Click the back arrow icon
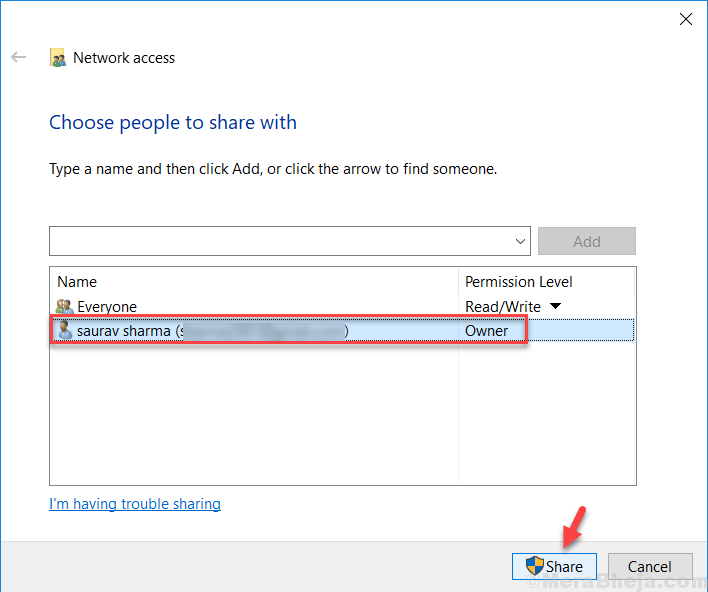Screen dimensions: 708x592 click(19, 57)
